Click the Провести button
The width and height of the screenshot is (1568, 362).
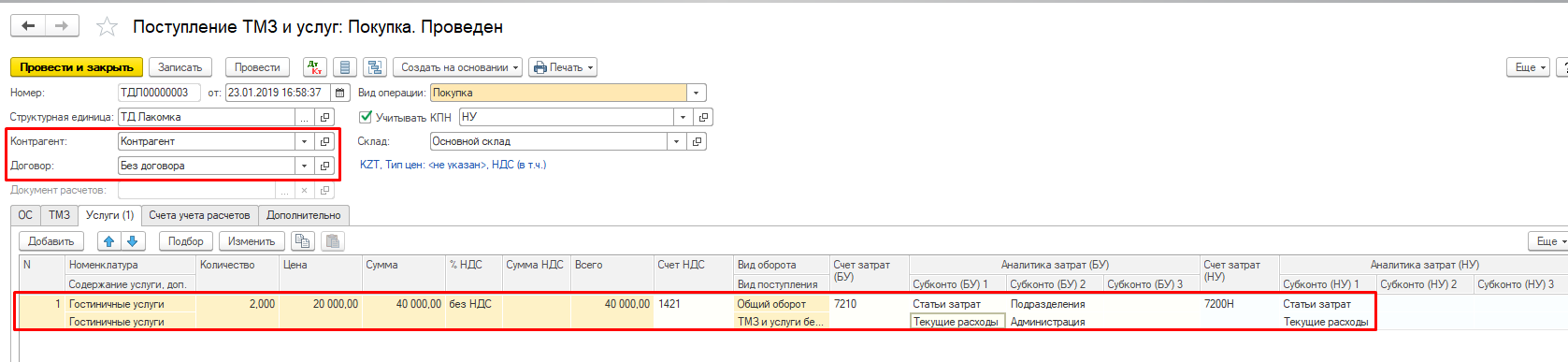pos(257,67)
